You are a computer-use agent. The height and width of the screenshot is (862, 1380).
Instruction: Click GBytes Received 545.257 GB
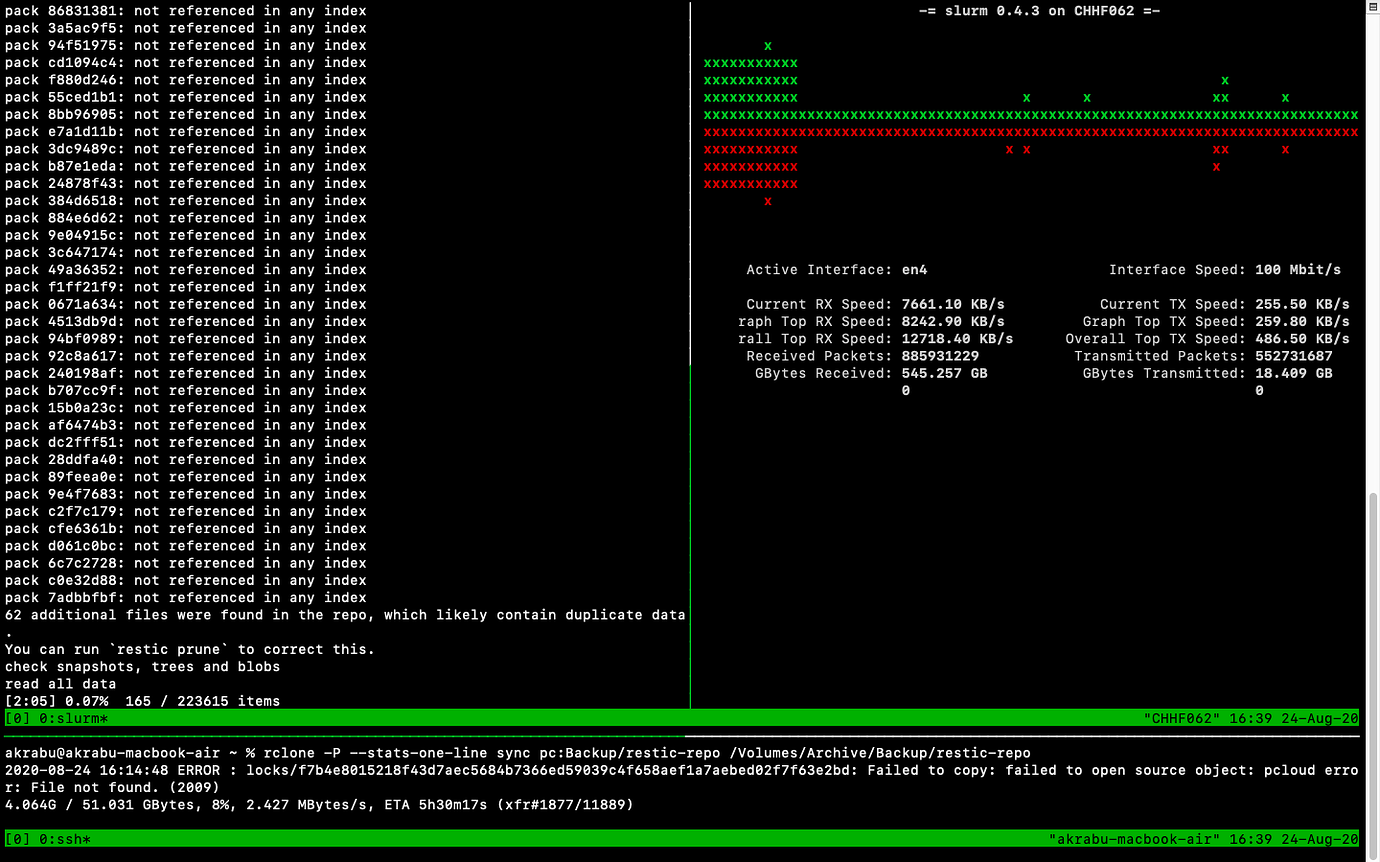coord(944,373)
